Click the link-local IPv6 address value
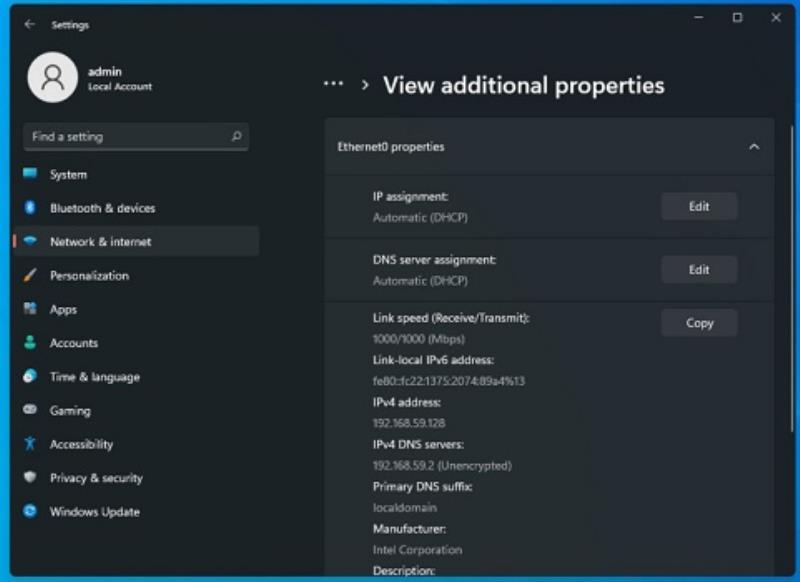The height and width of the screenshot is (582, 800). pyautogui.click(x=448, y=381)
